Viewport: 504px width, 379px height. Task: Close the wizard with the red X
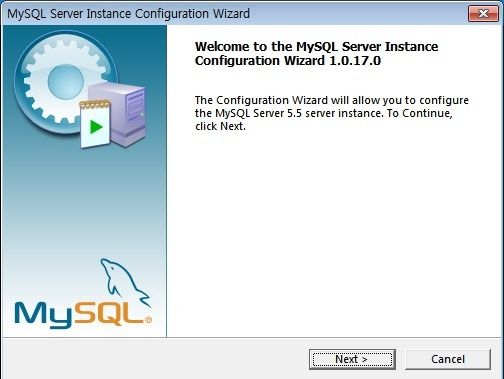tap(483, 13)
